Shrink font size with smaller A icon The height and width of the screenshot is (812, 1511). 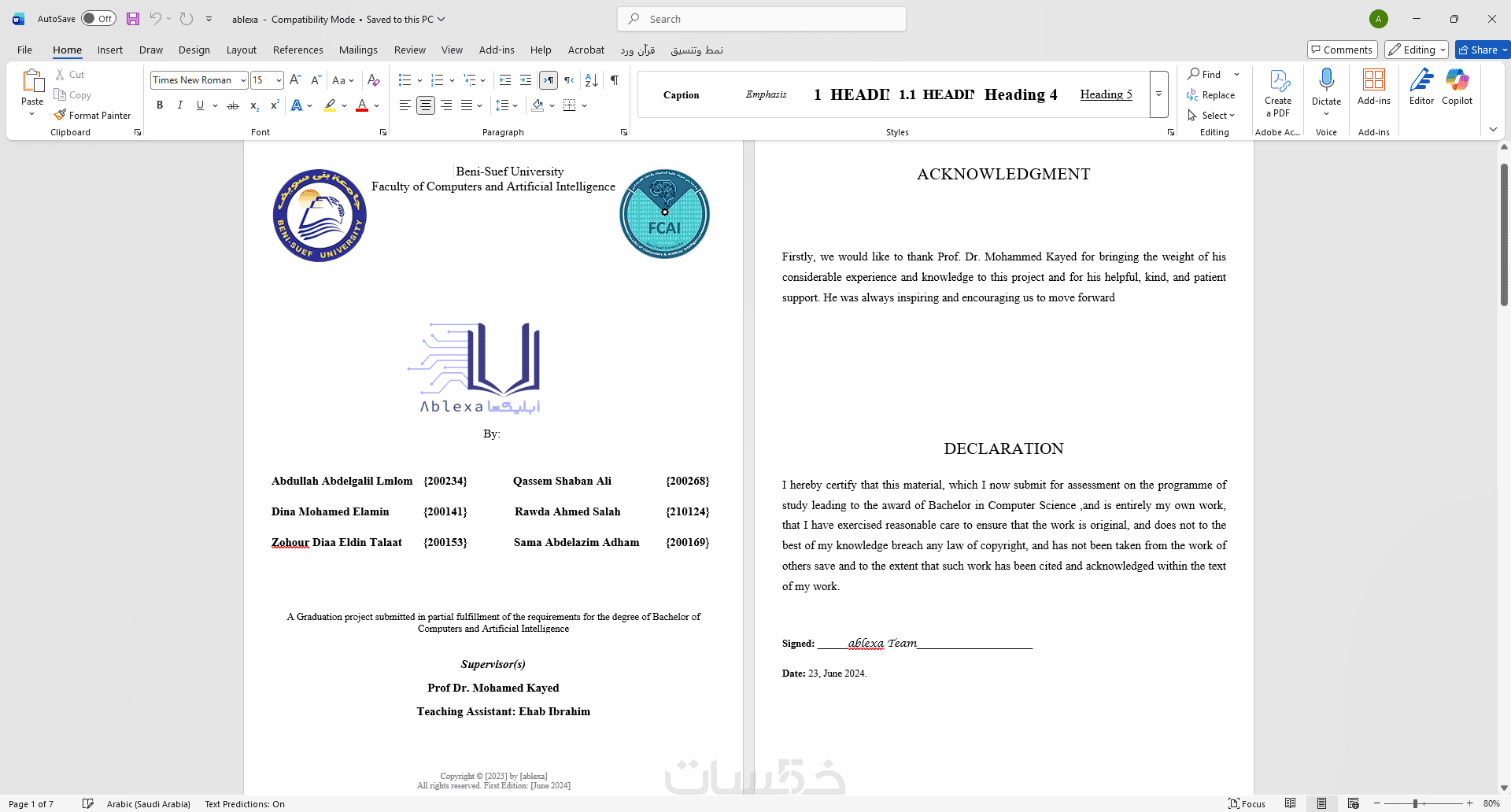(316, 80)
